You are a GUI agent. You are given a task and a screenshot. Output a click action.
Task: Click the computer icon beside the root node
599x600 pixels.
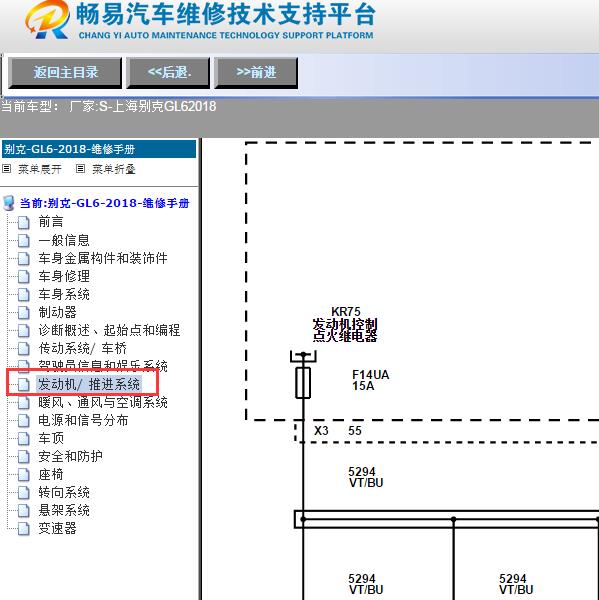pos(8,203)
